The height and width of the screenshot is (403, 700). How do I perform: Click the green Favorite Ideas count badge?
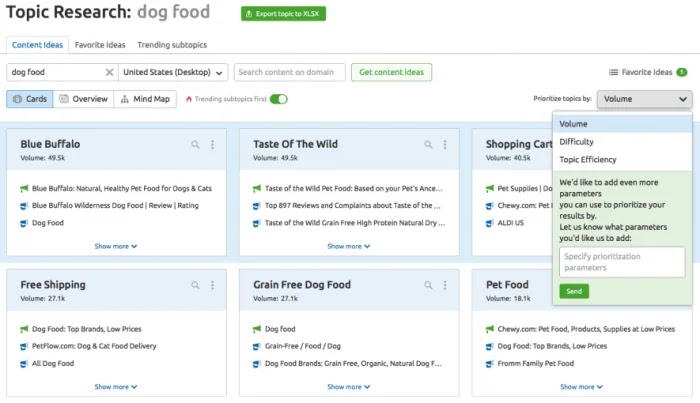tap(682, 72)
